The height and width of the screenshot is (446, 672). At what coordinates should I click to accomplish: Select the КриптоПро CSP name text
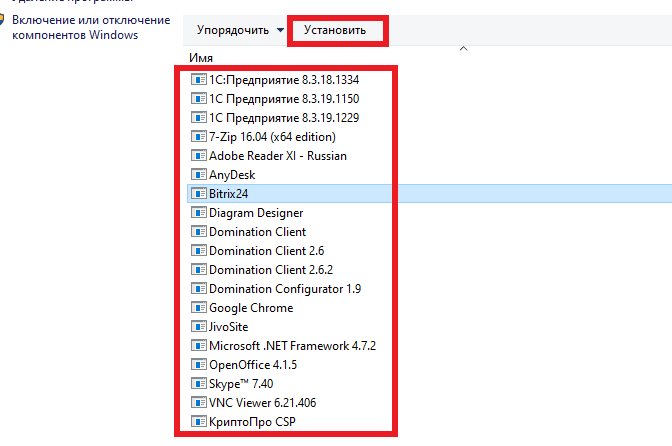click(x=252, y=422)
